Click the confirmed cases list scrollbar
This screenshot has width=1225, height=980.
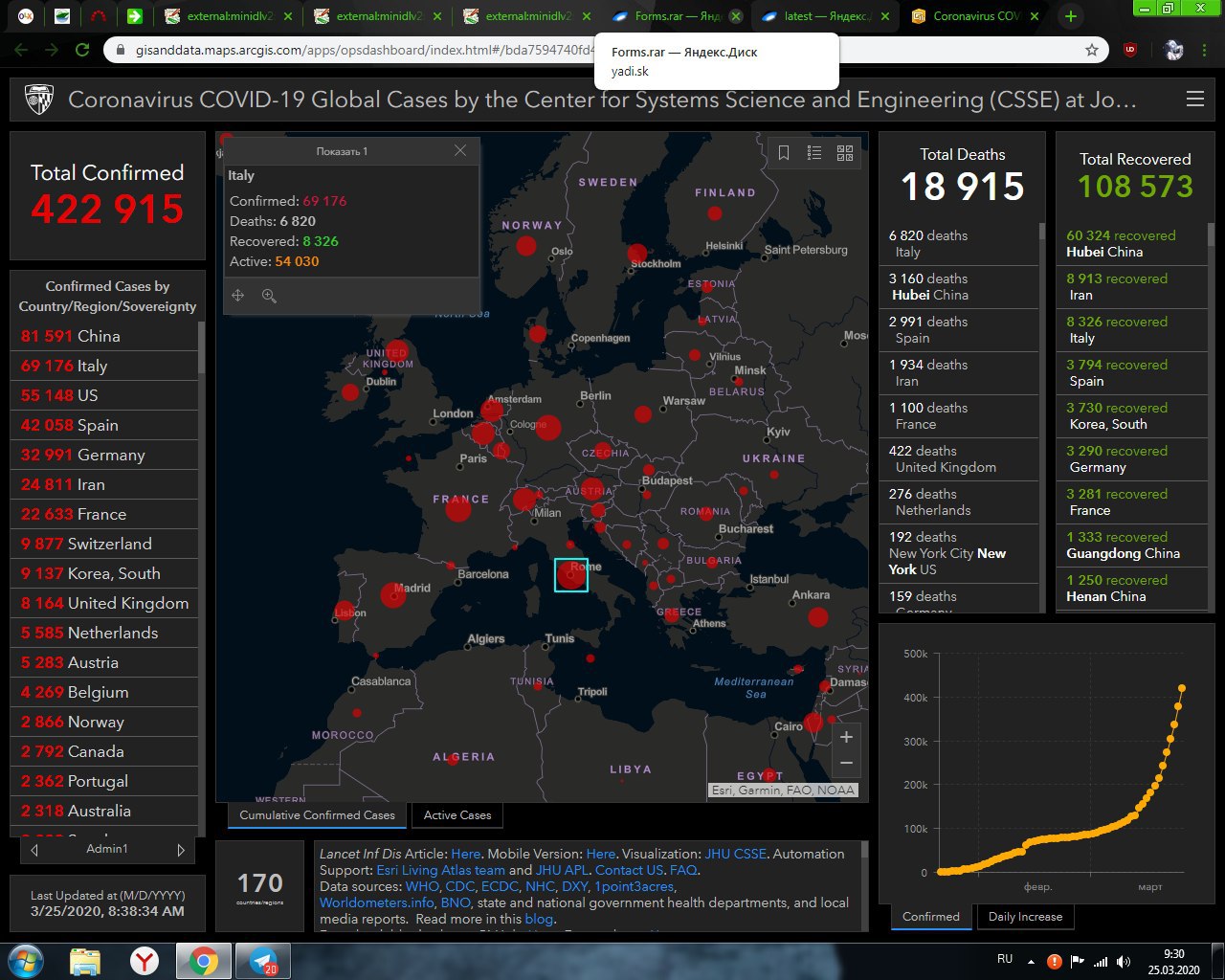pyautogui.click(x=201, y=346)
